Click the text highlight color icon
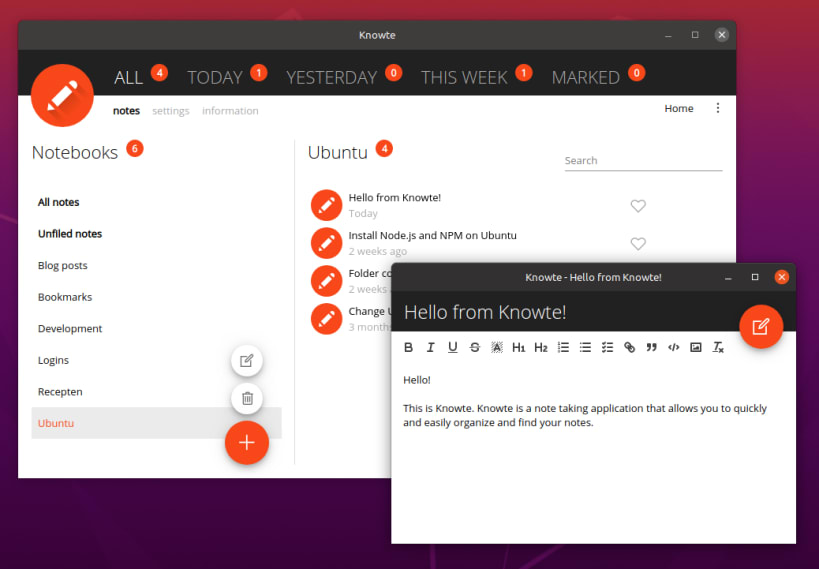 (x=497, y=347)
